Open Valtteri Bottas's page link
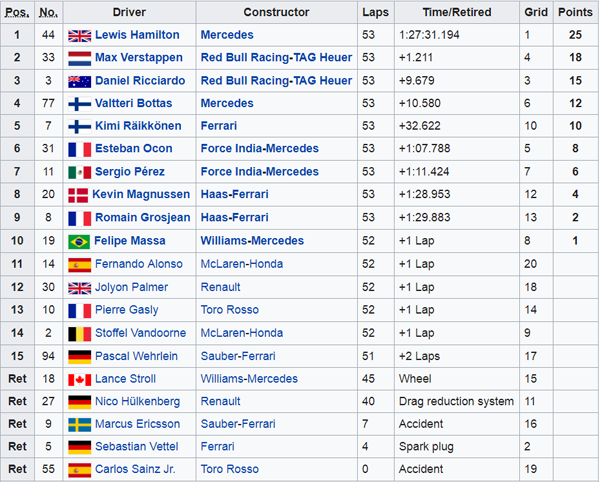This screenshot has height=482, width=600. (x=134, y=103)
